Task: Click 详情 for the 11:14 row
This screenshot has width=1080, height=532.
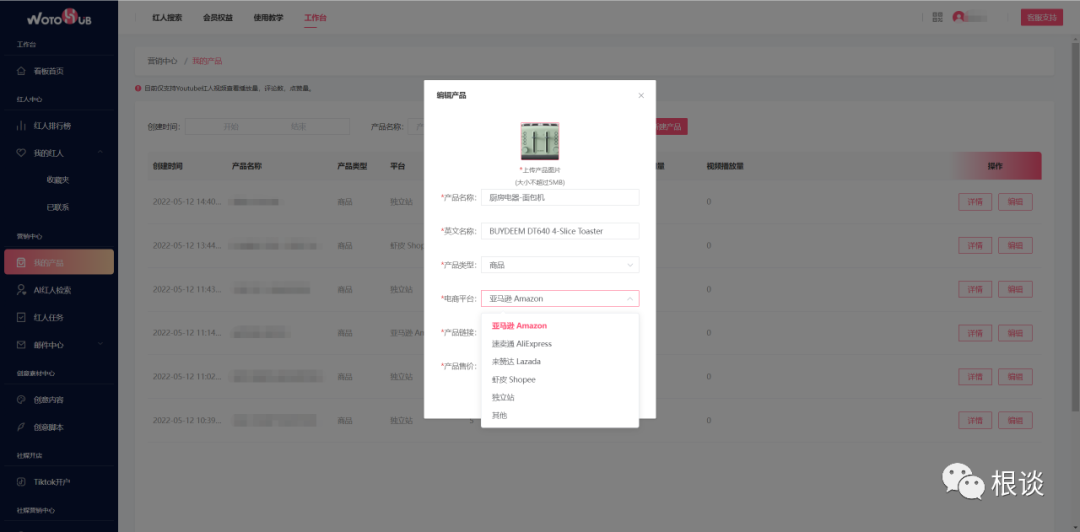Action: [x=975, y=333]
